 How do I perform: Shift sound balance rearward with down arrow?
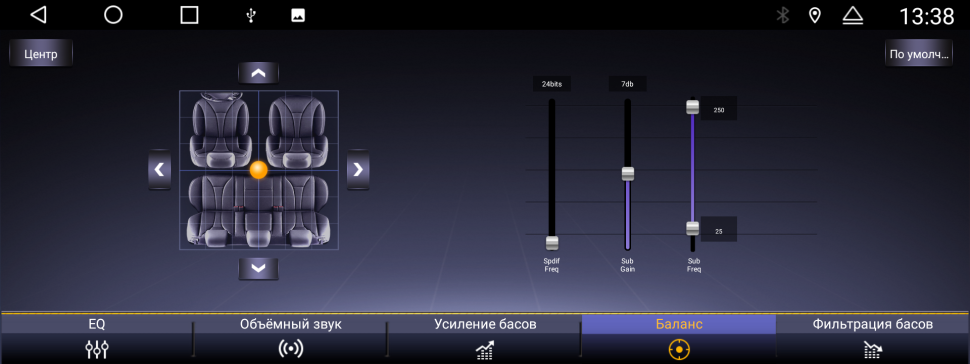tap(259, 269)
